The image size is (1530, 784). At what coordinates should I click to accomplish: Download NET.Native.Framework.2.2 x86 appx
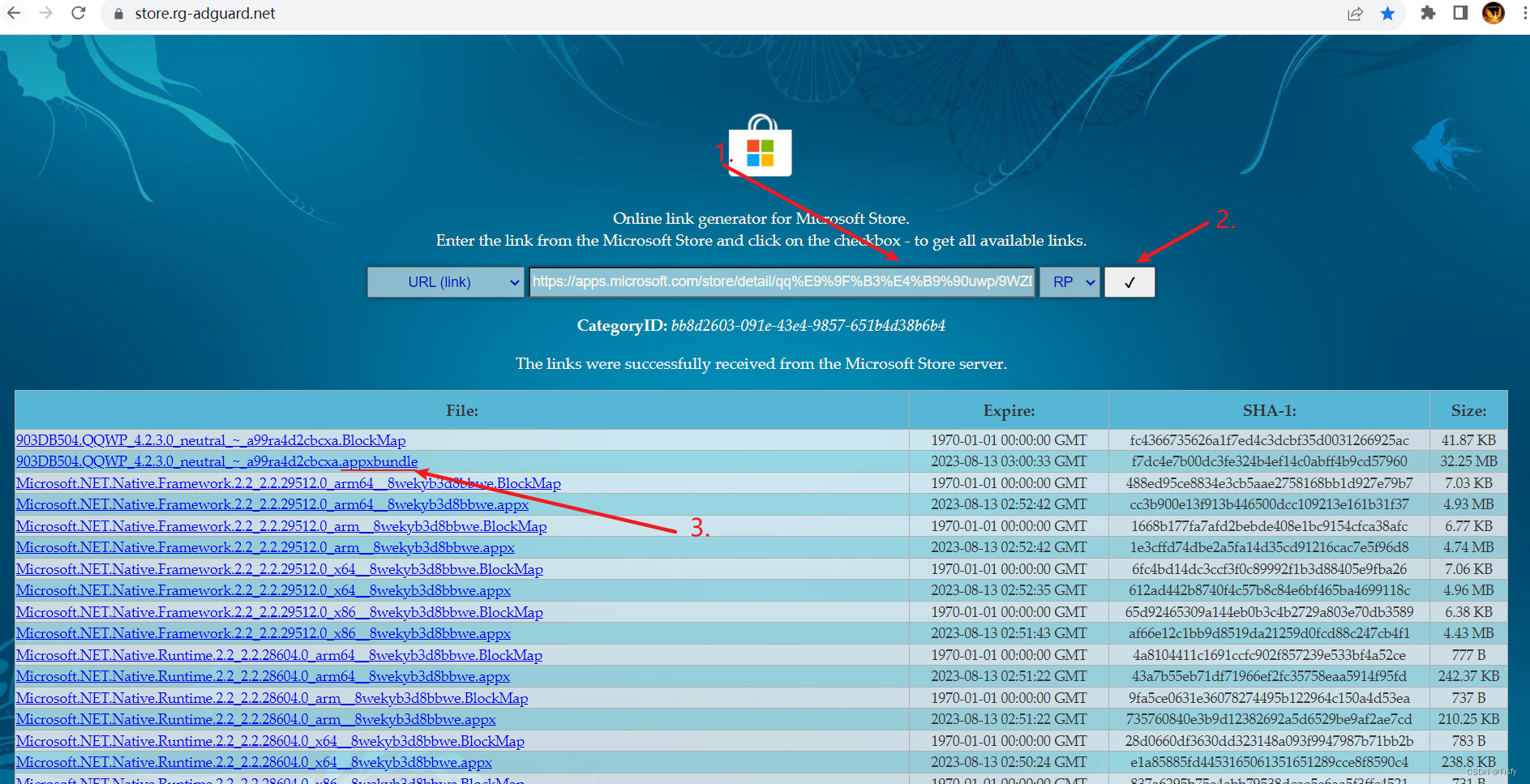point(264,633)
